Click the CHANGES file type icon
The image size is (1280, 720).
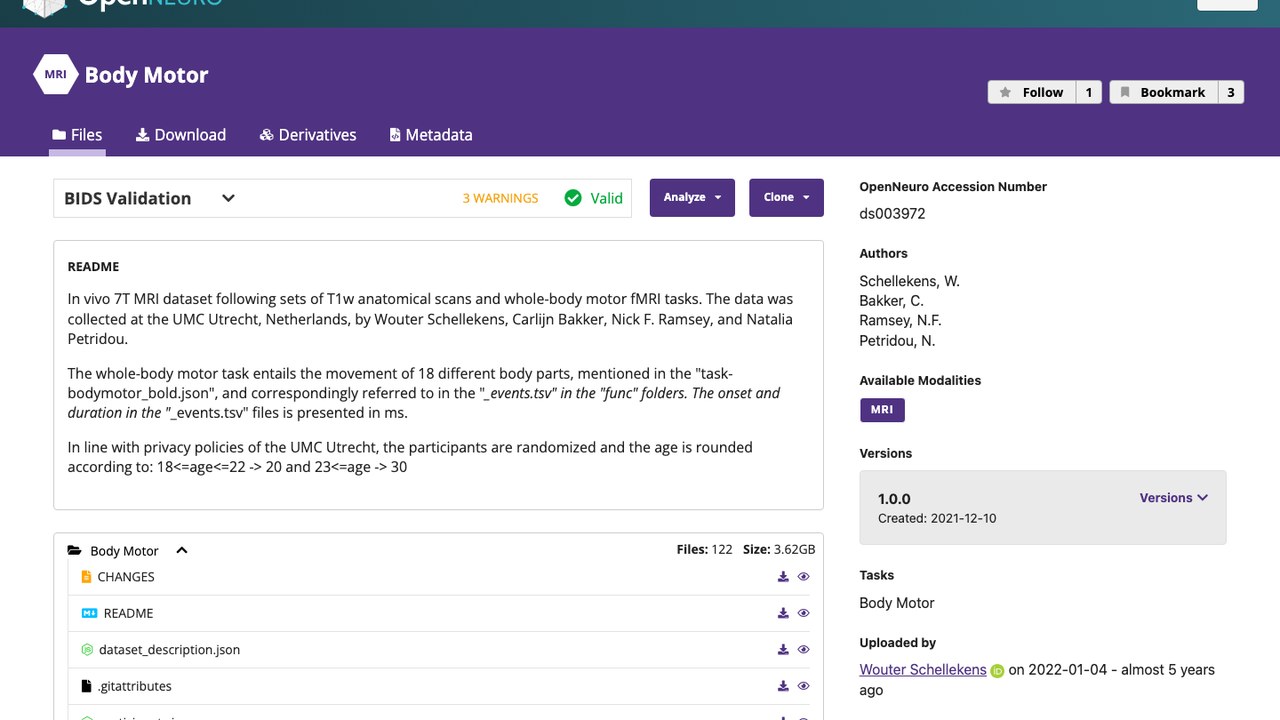86,577
